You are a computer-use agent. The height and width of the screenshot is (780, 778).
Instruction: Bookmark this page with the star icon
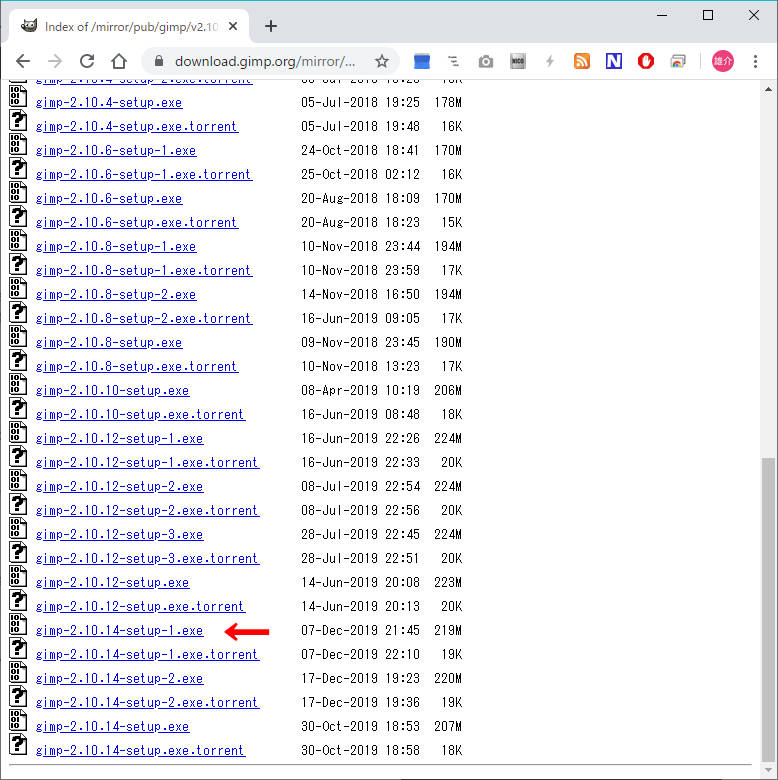point(382,61)
